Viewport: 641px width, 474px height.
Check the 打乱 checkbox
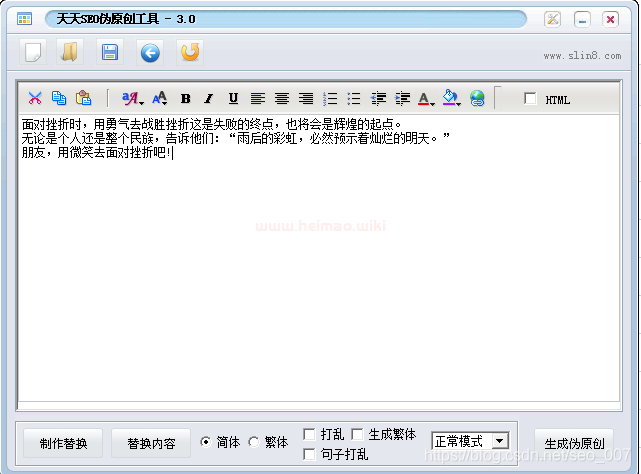pos(309,435)
